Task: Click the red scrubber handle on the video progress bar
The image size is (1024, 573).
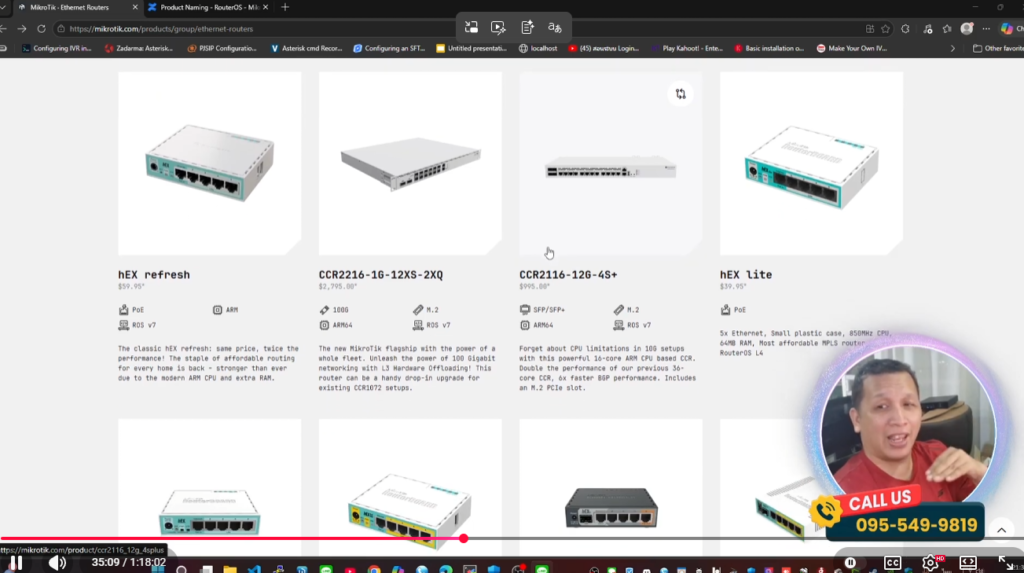Action: pyautogui.click(x=463, y=538)
